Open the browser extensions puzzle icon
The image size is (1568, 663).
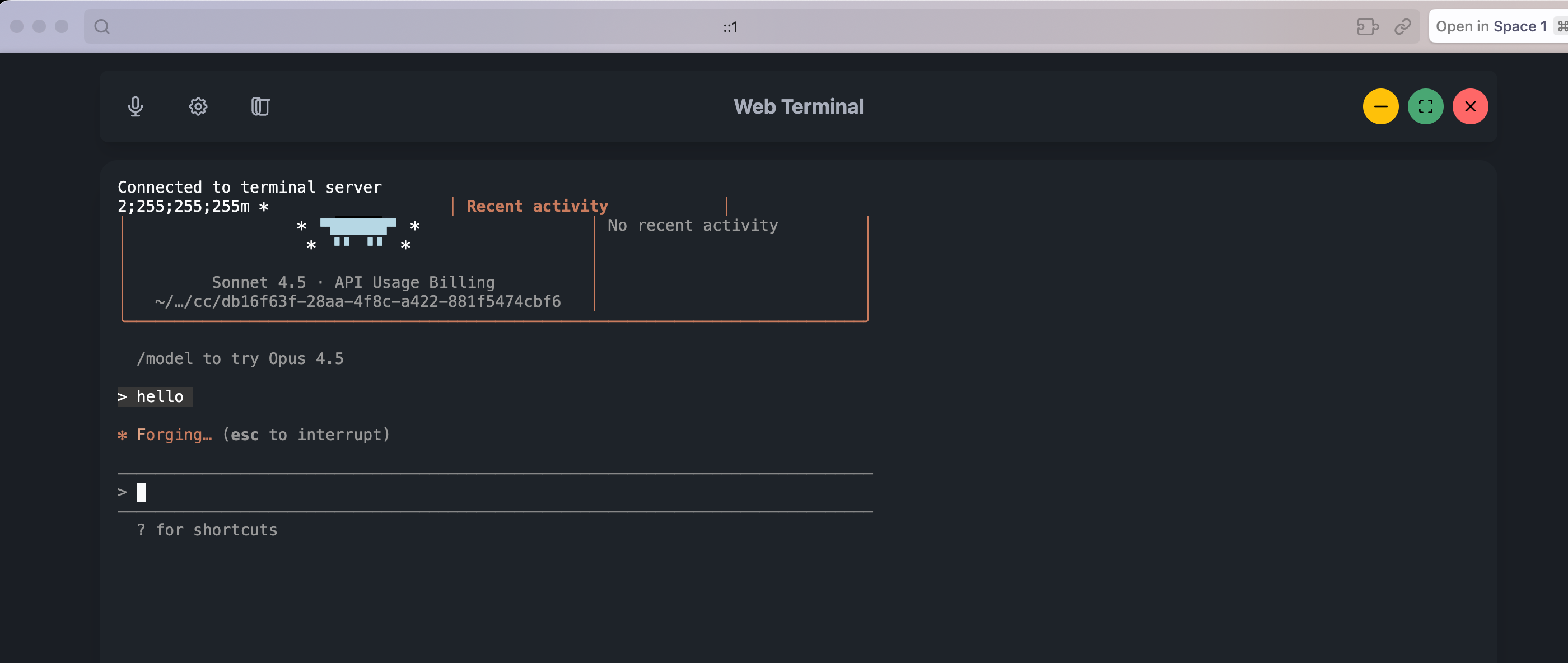1367,27
